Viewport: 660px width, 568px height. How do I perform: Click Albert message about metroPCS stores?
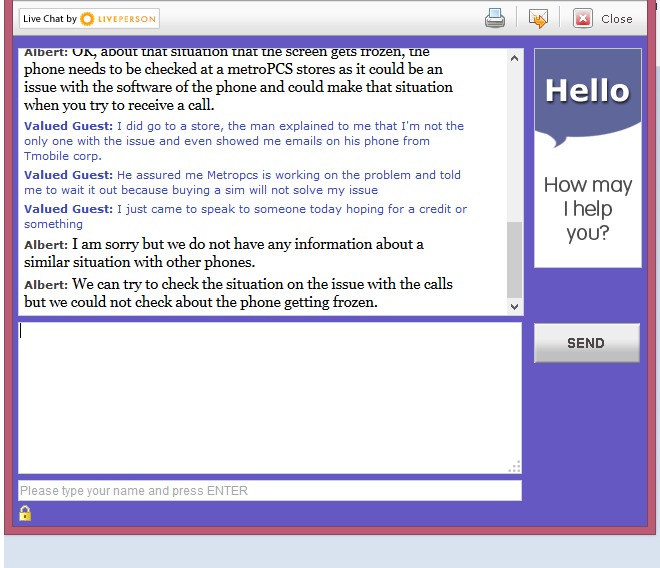[238, 81]
